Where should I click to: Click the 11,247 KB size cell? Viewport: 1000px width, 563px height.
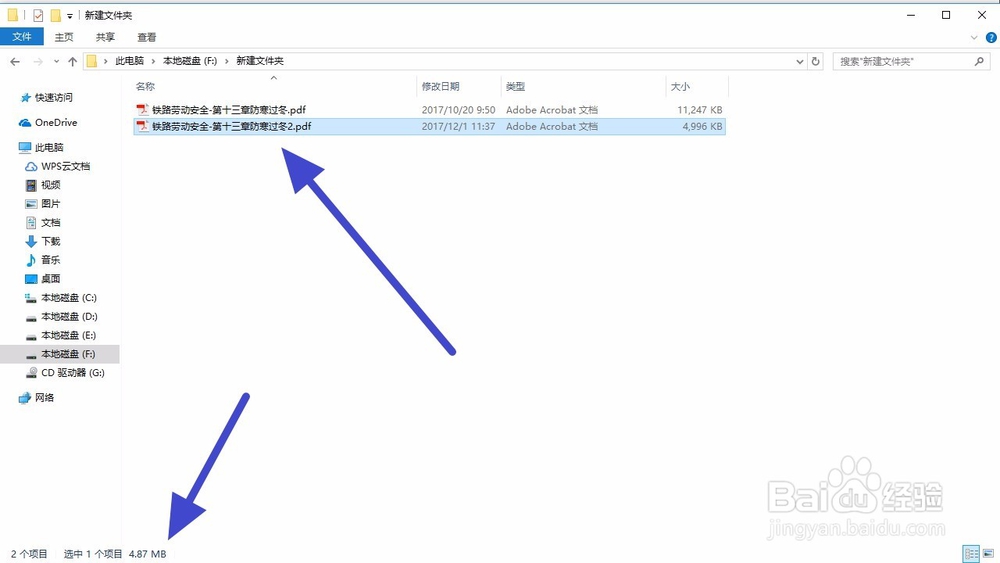click(700, 110)
